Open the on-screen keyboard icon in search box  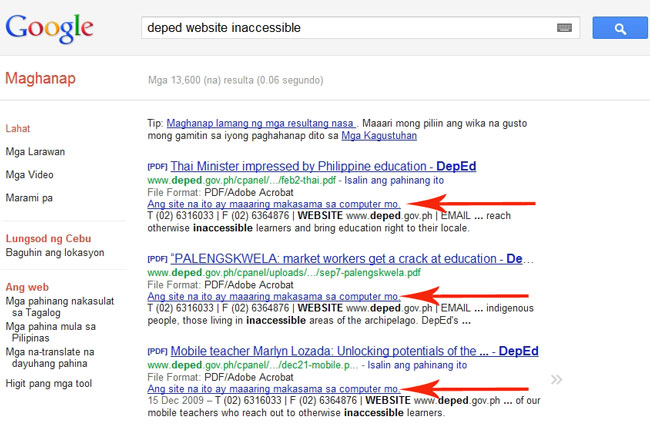point(564,28)
